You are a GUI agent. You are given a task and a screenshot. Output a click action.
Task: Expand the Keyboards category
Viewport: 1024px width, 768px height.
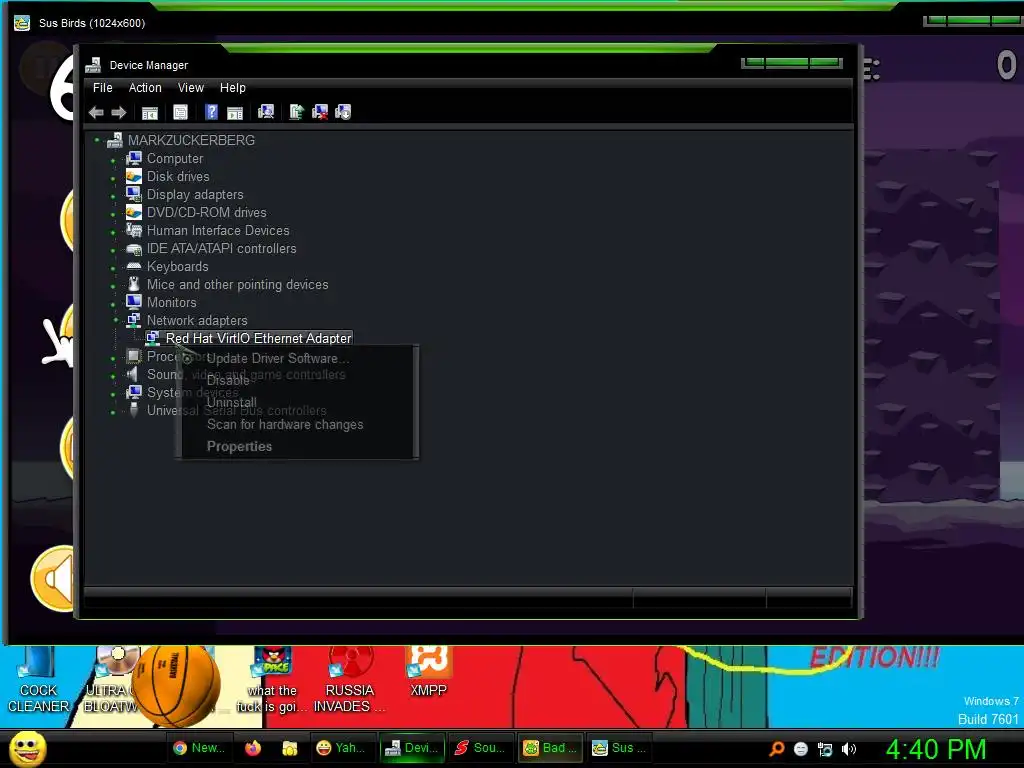click(x=114, y=268)
